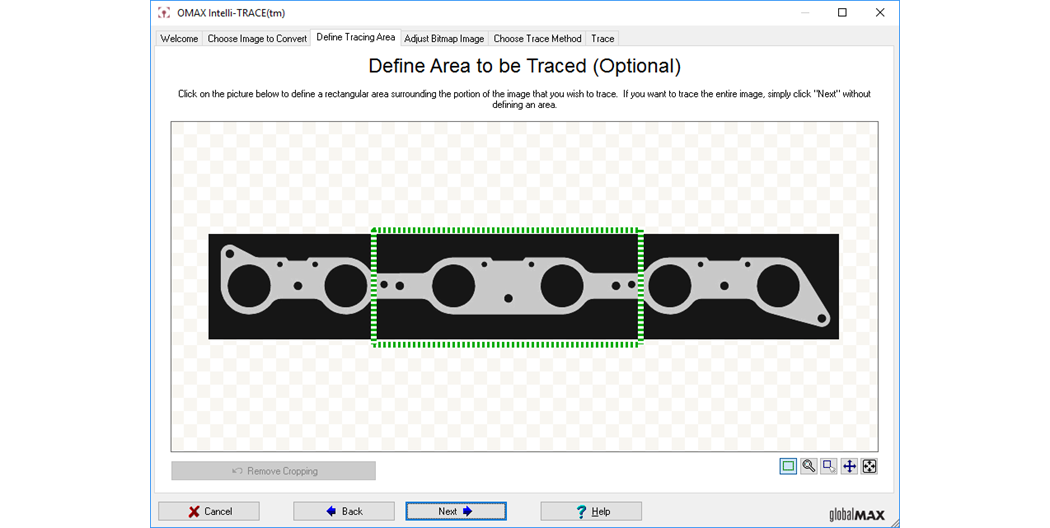Click Next to continue
Image resolution: width=1050 pixels, height=528 pixels.
[x=456, y=511]
